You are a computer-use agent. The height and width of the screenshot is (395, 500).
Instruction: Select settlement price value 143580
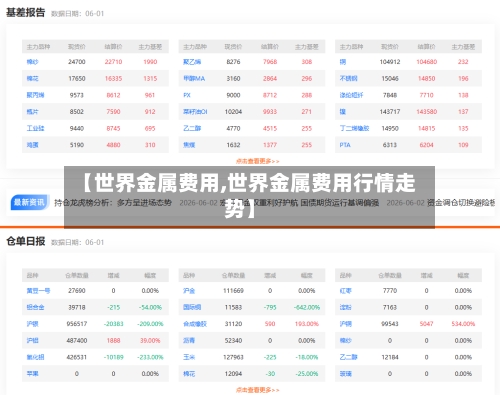click(x=426, y=112)
